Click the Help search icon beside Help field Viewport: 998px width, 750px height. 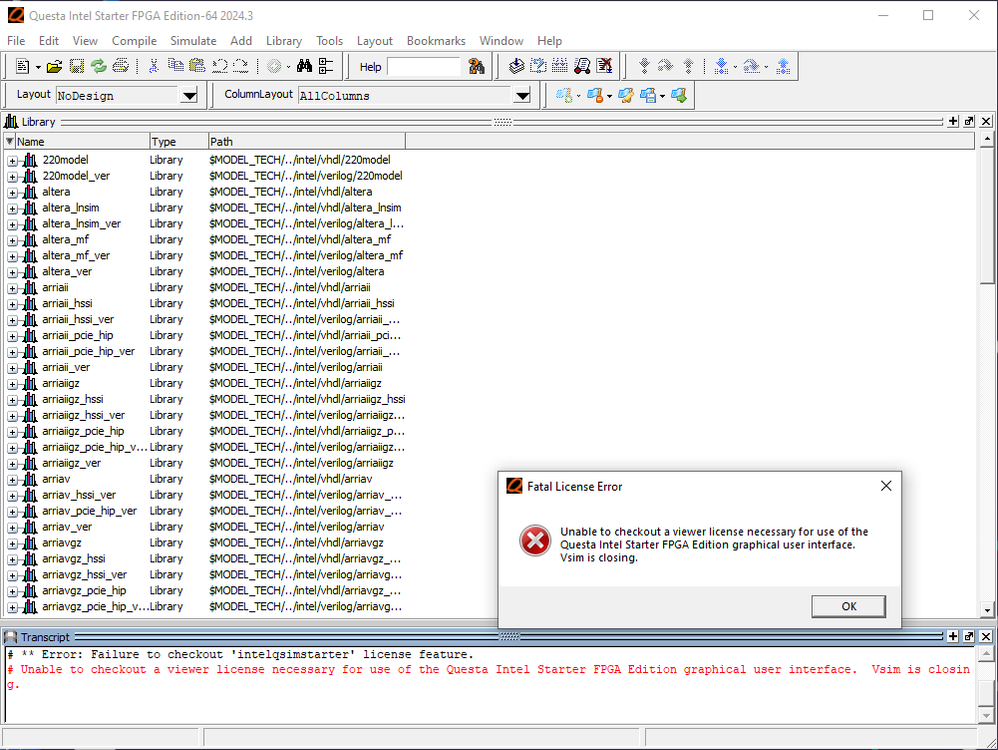(x=476, y=66)
